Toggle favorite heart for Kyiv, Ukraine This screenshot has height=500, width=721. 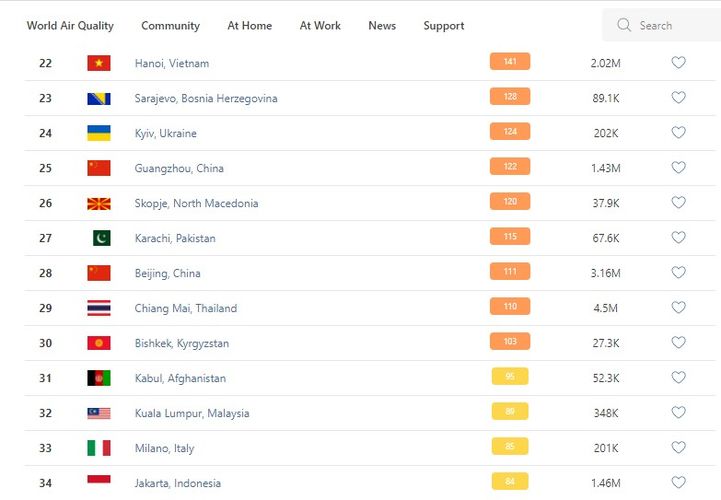pos(678,133)
